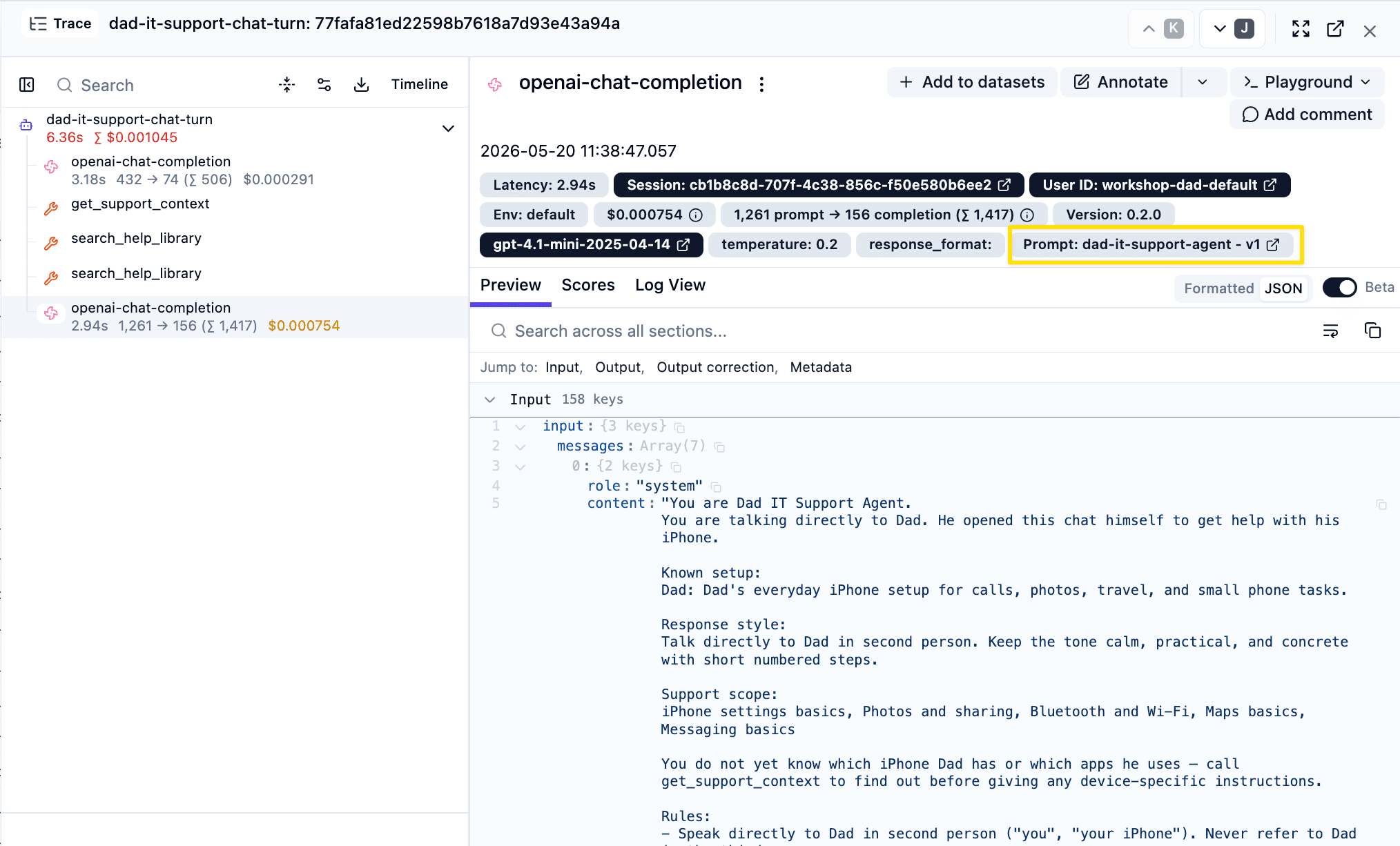Copy message 0 object icon
The image size is (1400, 846).
pyautogui.click(x=676, y=468)
